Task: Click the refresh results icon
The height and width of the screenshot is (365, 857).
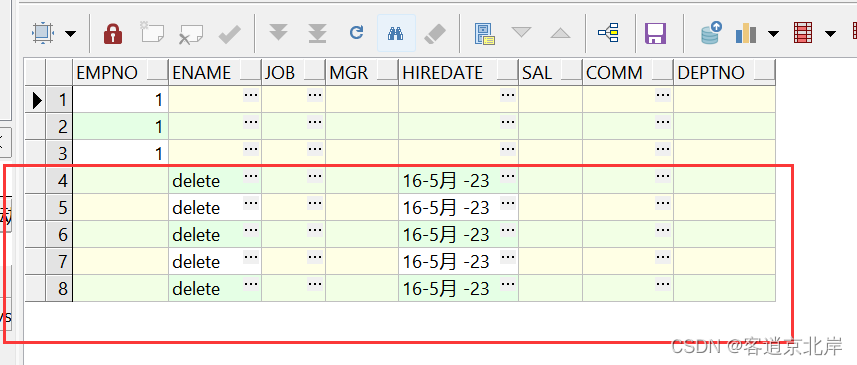Action: [x=356, y=33]
